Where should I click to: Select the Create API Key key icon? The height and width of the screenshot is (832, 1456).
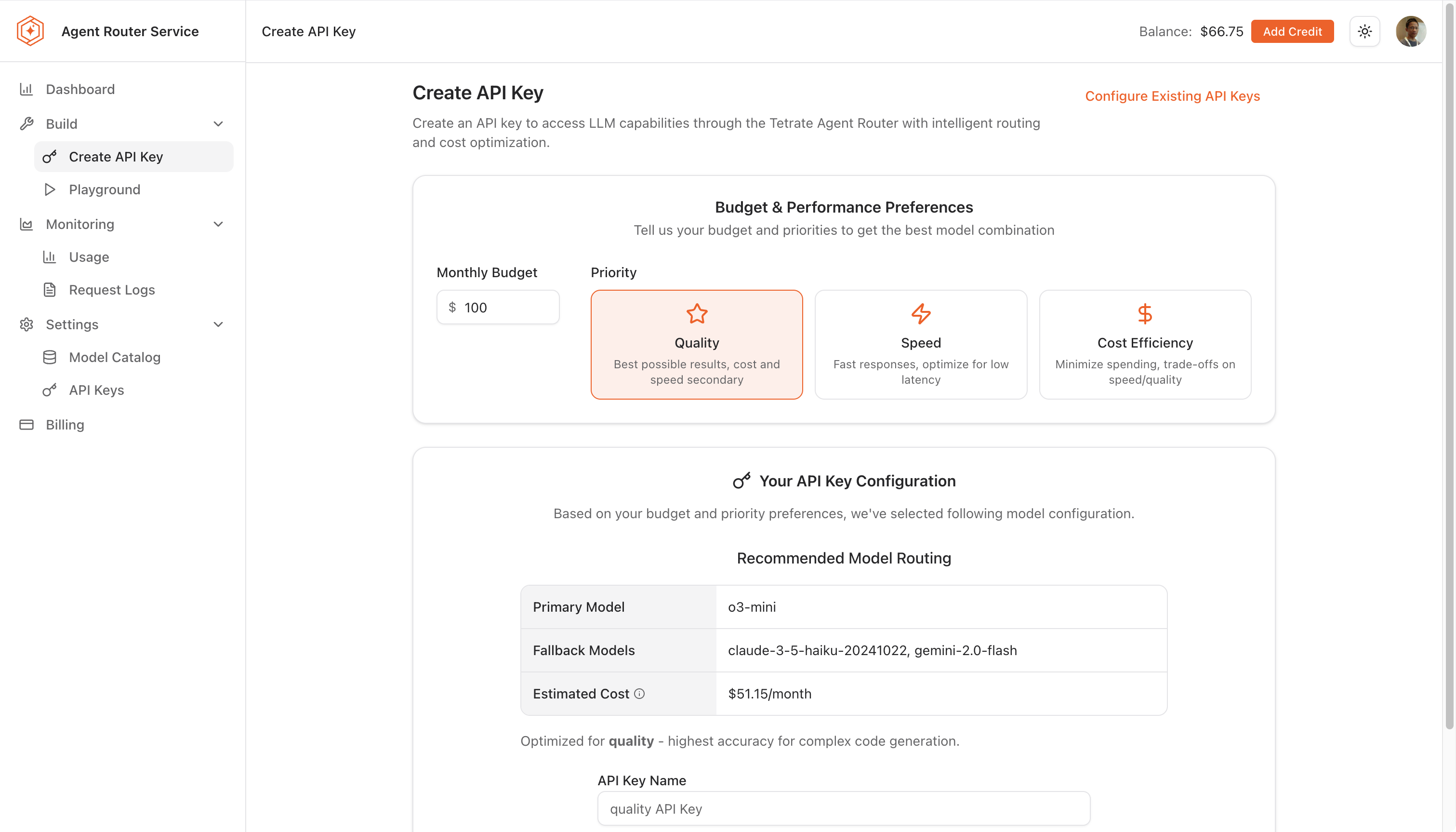pos(50,157)
